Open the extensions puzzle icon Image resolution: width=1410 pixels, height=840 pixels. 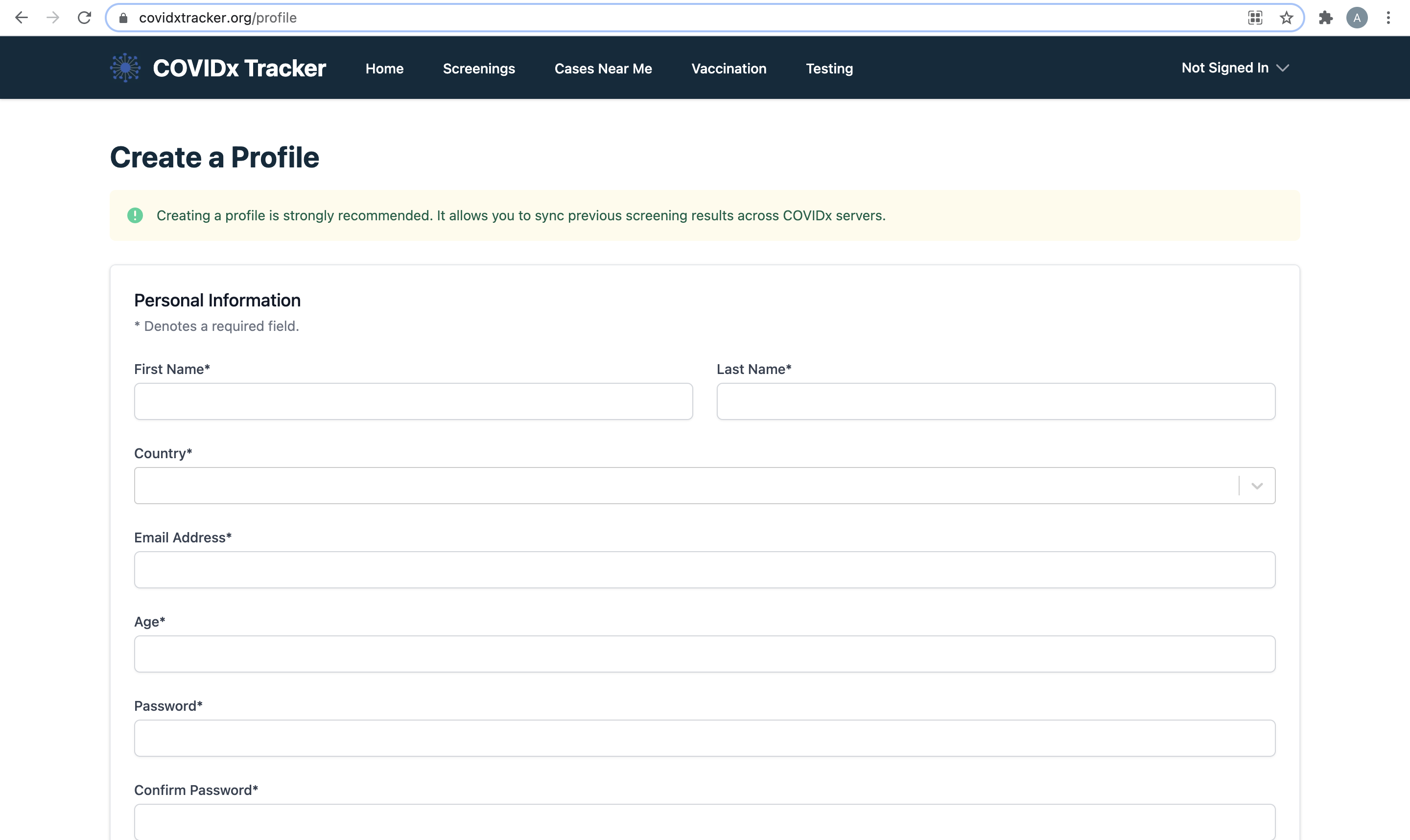[1325, 18]
